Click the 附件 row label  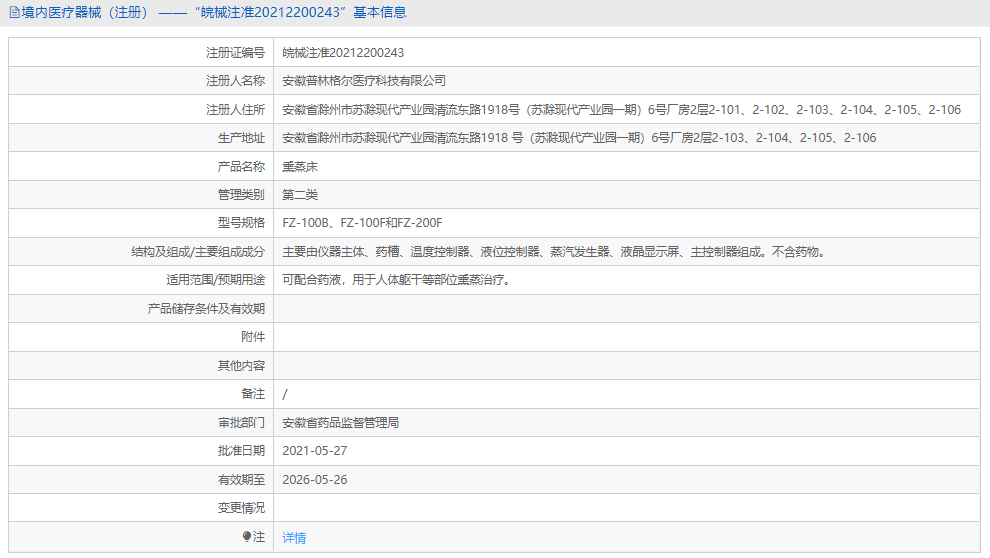pos(253,337)
